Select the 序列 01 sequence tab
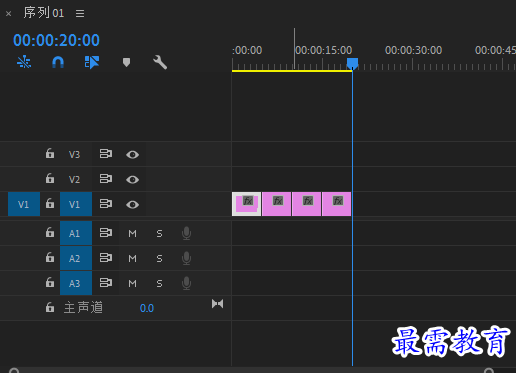 pyautogui.click(x=44, y=13)
